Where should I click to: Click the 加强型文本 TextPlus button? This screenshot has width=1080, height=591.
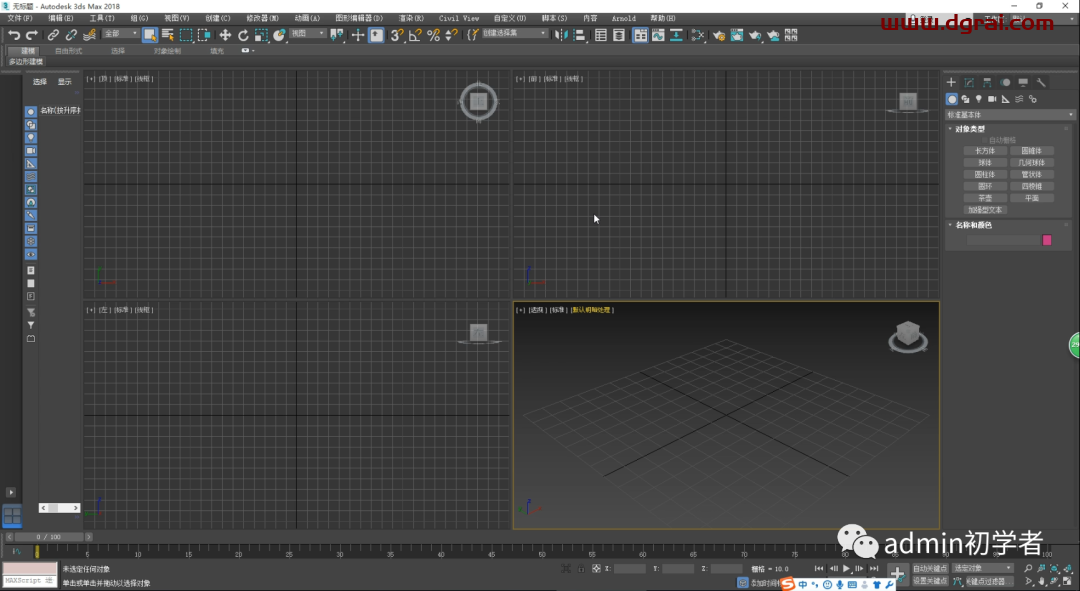[985, 209]
